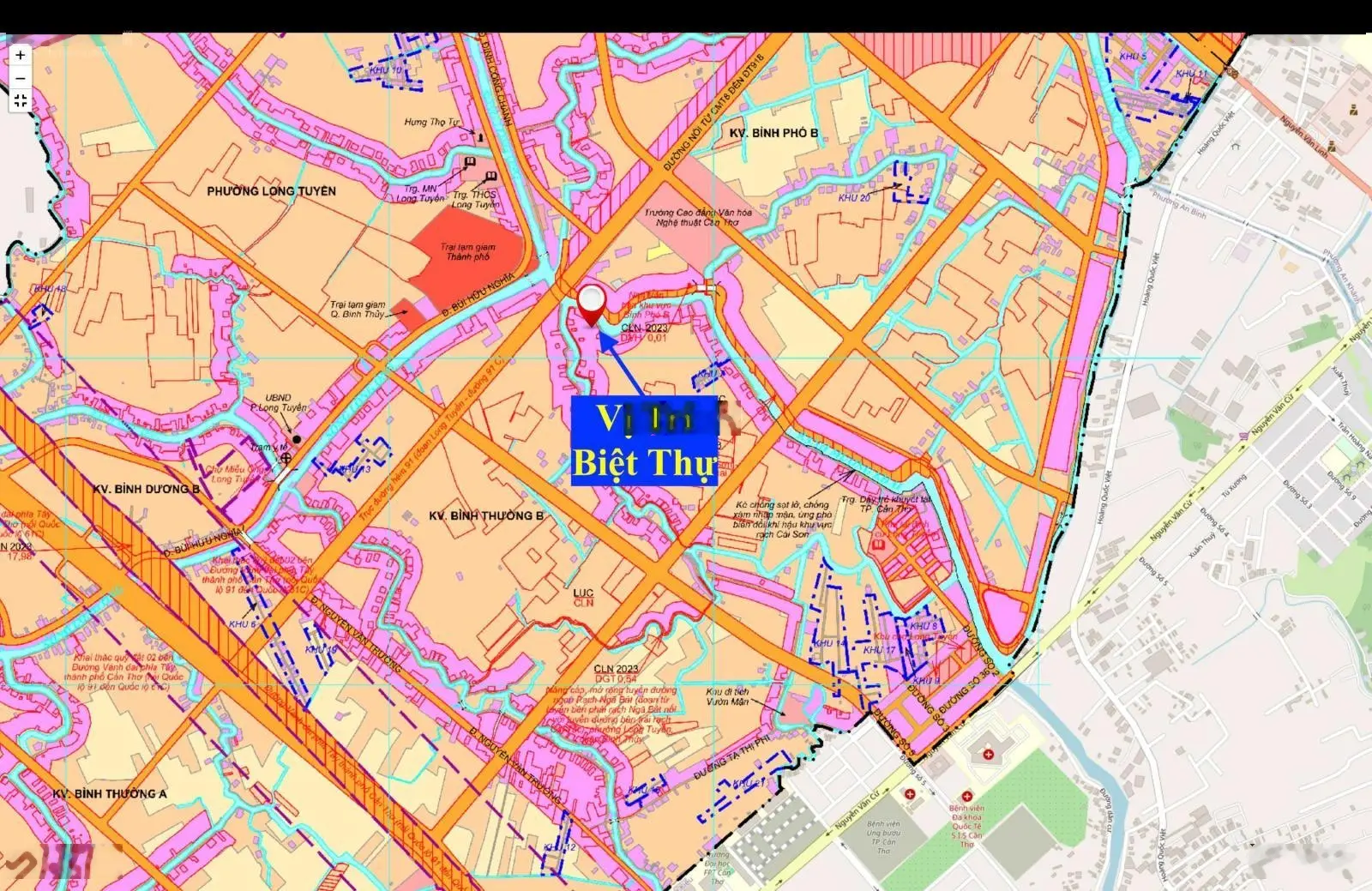The image size is (1372, 891).
Task: Click the Trạm y tế medical station symbol
Action: pos(286,459)
